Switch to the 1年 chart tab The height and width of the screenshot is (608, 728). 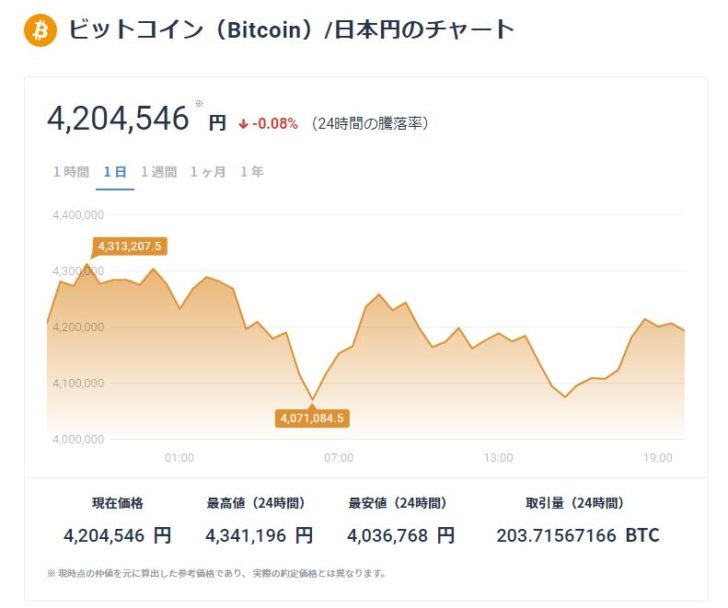(252, 172)
